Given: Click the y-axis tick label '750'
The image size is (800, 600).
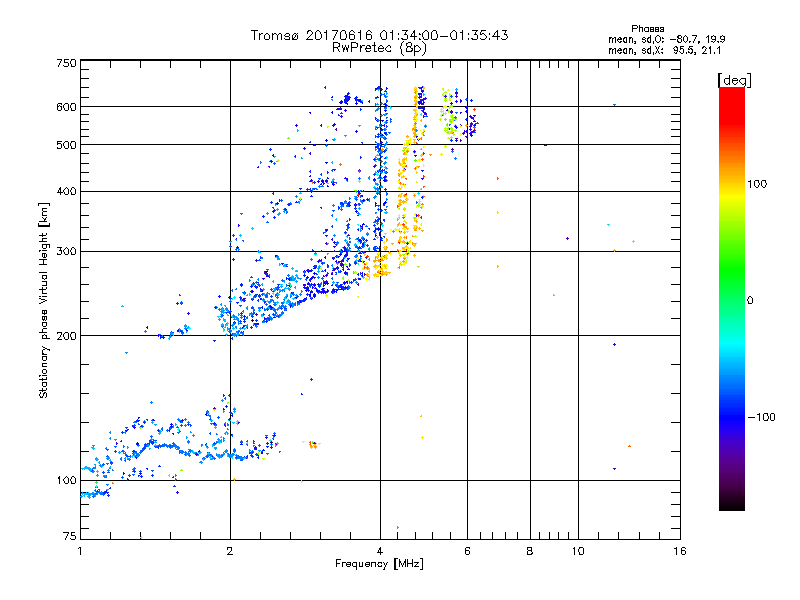Looking at the screenshot, I should pyautogui.click(x=67, y=63).
